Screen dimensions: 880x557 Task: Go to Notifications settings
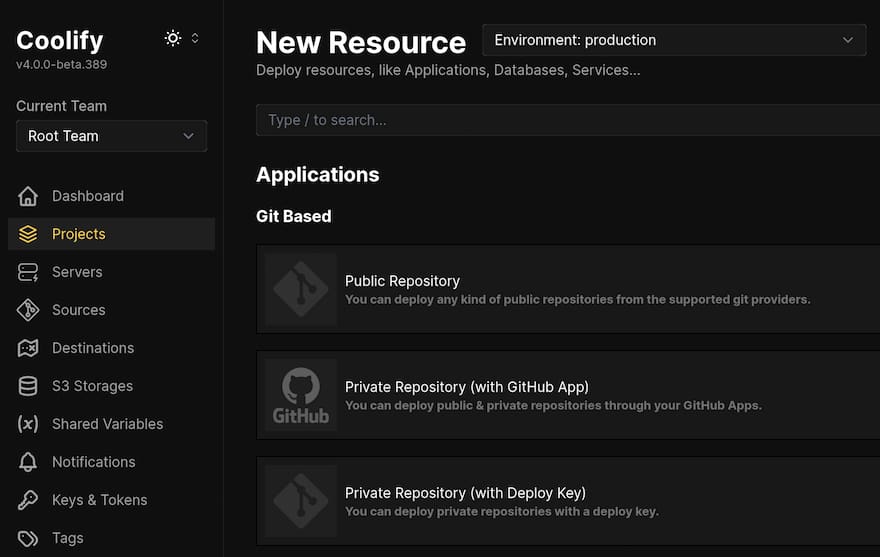[x=94, y=462]
